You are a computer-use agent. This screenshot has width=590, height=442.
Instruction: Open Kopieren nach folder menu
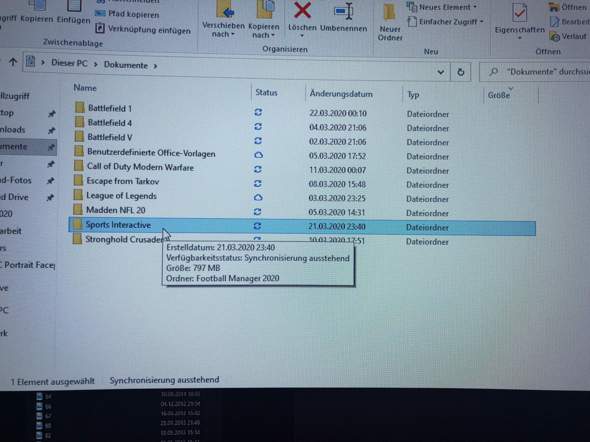click(263, 31)
